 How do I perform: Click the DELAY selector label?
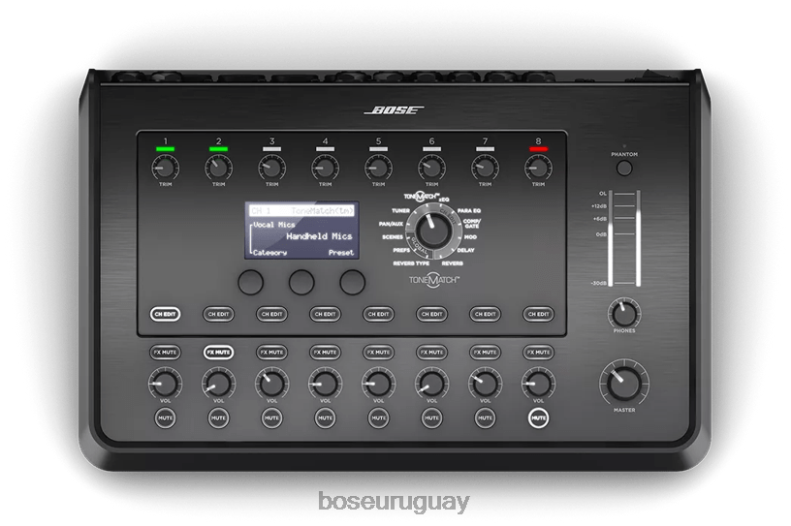(x=466, y=250)
